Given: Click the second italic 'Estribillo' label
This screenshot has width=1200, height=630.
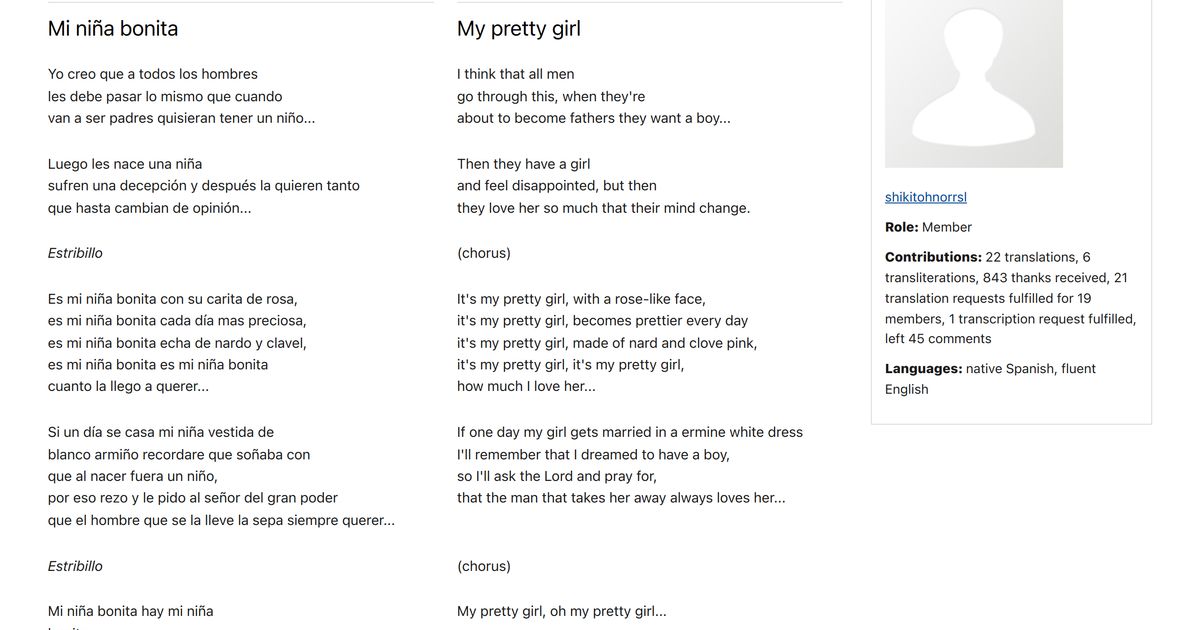Looking at the screenshot, I should [x=75, y=566].
